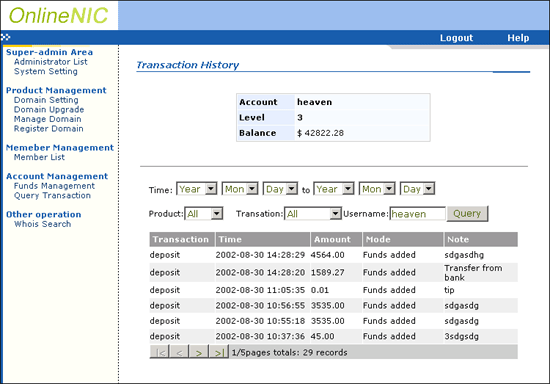Click the '3sdgsdg' note

(x=462, y=336)
